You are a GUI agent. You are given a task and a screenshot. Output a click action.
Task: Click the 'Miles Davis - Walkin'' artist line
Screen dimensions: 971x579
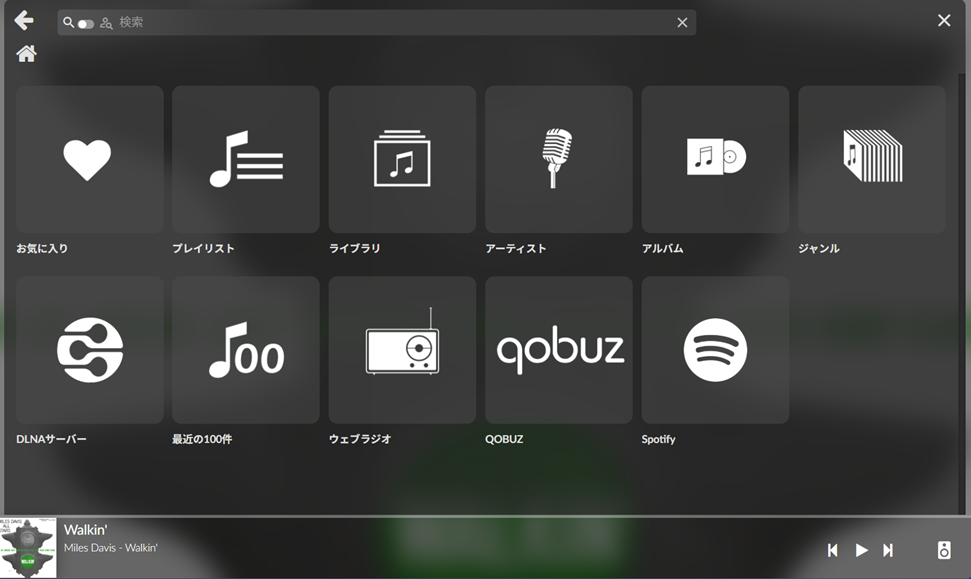pos(111,548)
